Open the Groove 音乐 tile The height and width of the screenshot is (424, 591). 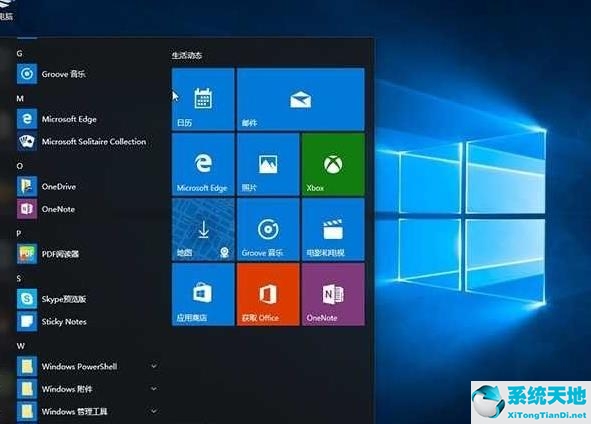point(268,230)
